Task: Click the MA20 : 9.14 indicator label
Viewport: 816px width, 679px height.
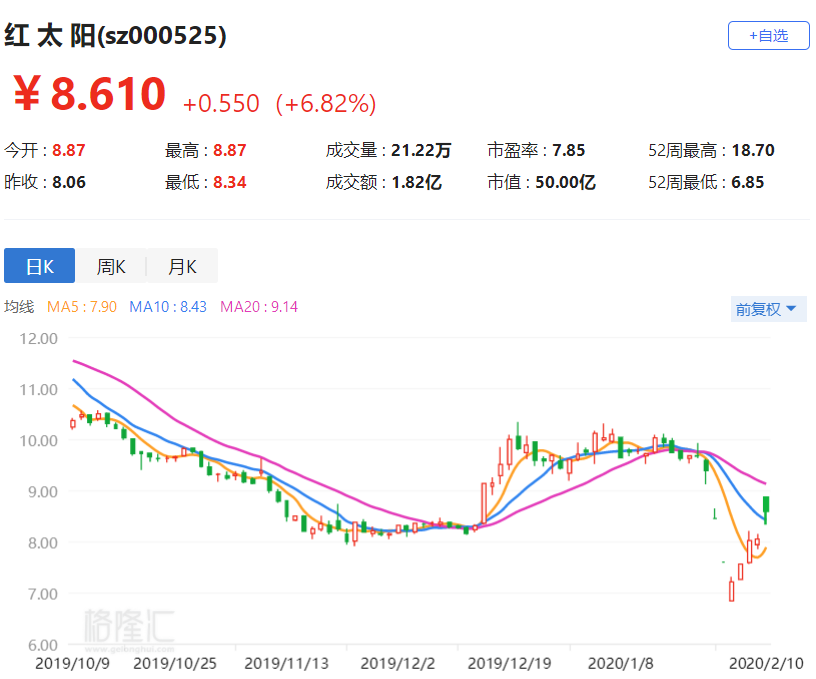Action: [x=259, y=307]
